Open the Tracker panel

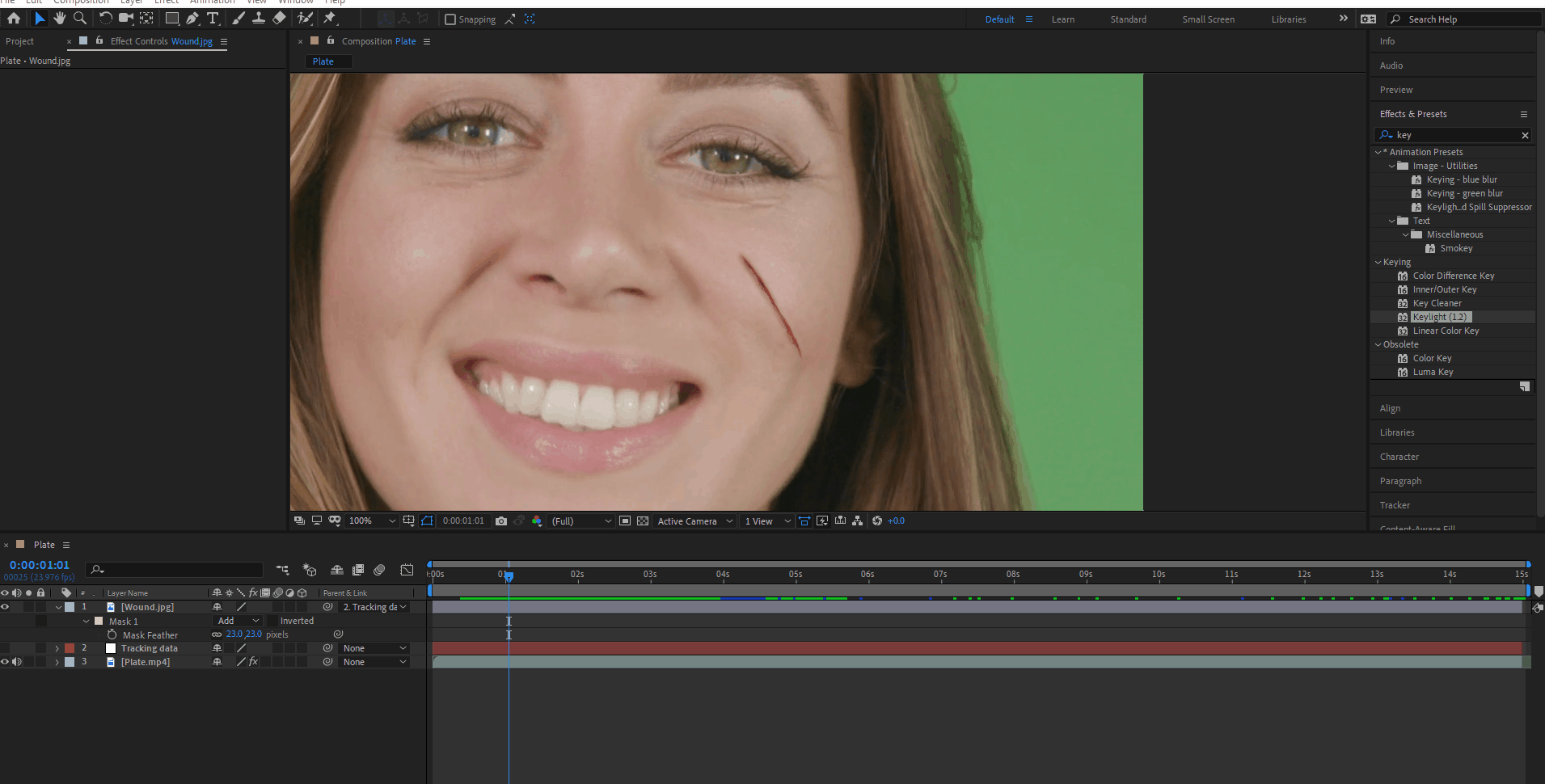pos(1395,505)
